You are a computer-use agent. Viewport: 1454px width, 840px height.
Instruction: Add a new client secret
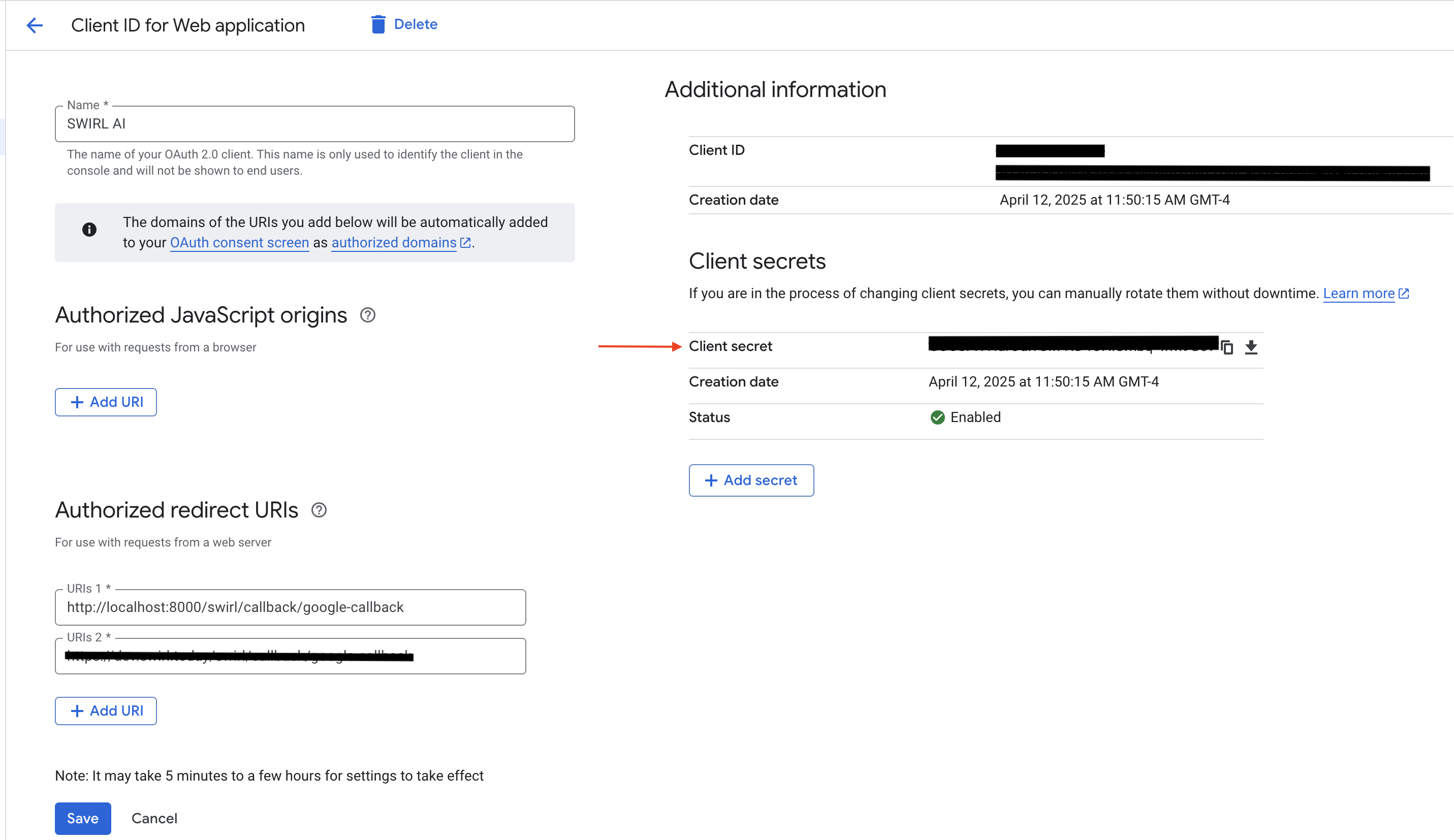751,480
